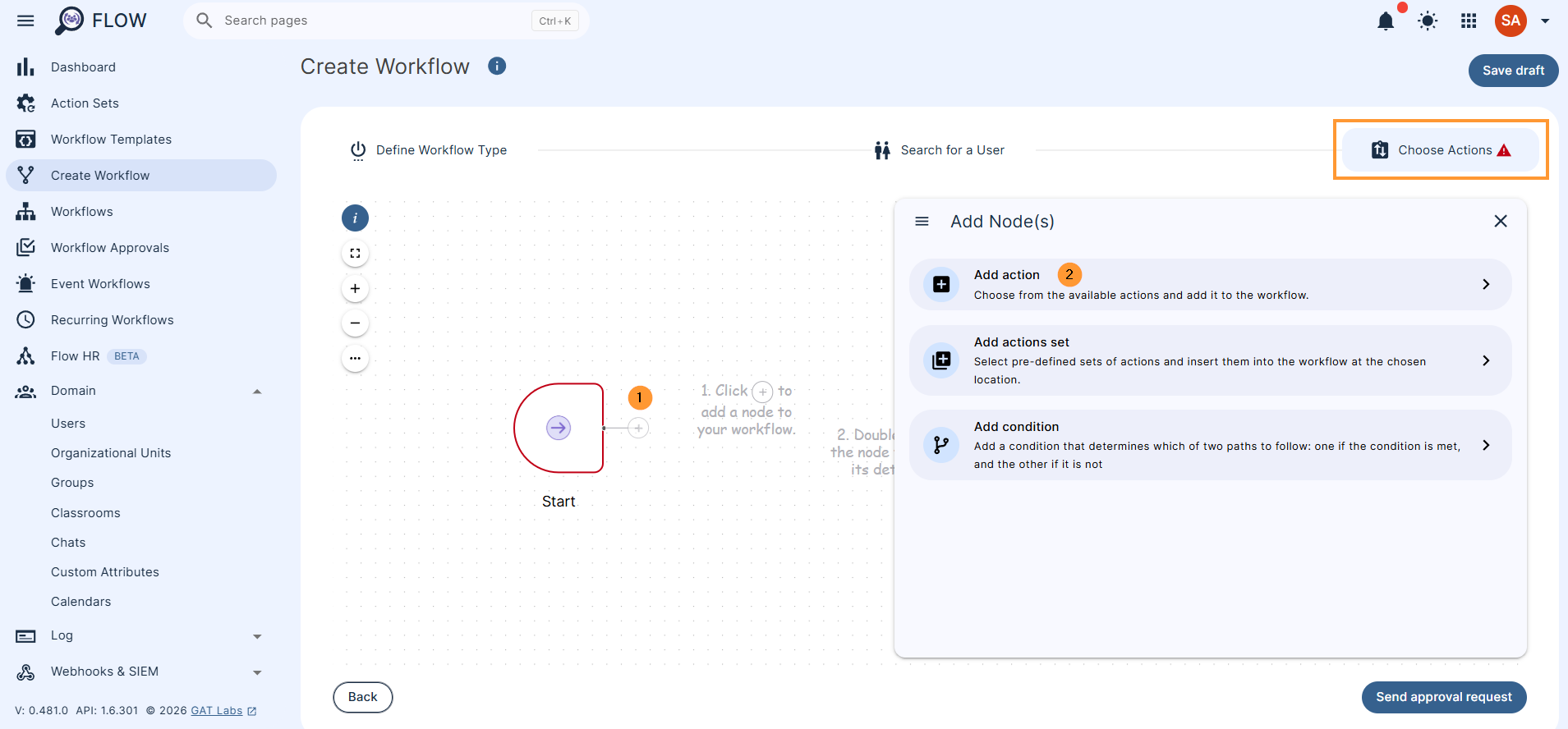Go to Search for a User step
This screenshot has height=729, width=1568.
click(940, 150)
